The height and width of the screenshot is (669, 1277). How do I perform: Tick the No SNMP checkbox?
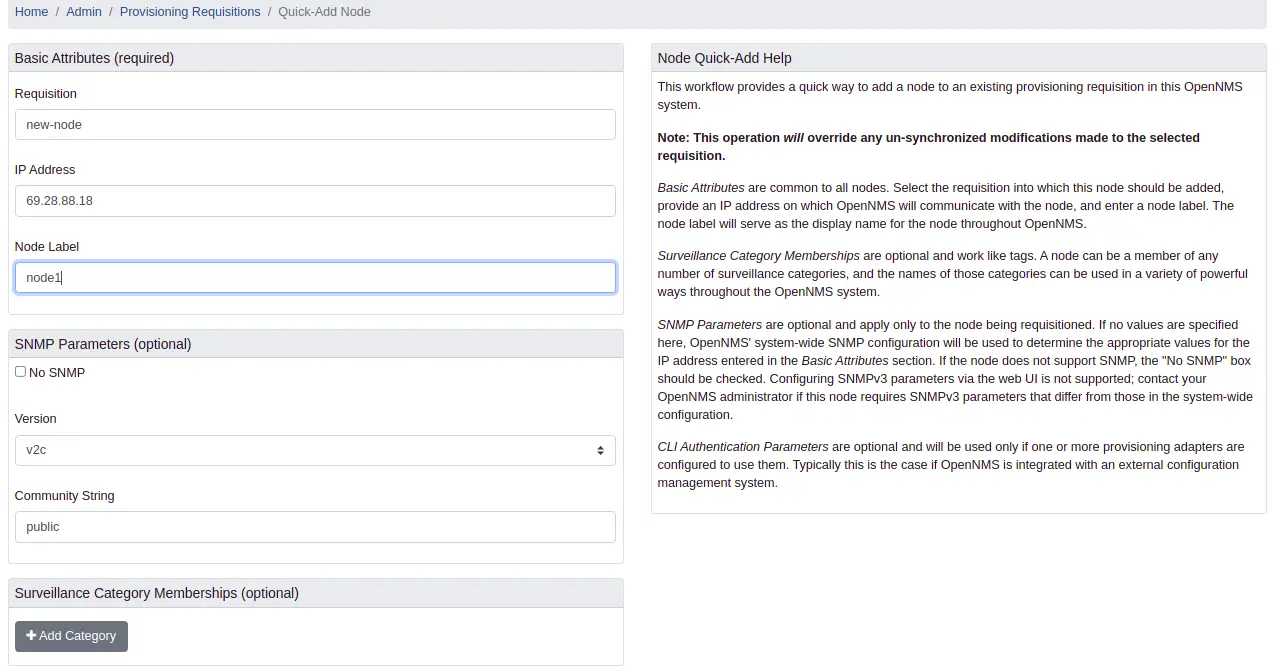pos(21,372)
